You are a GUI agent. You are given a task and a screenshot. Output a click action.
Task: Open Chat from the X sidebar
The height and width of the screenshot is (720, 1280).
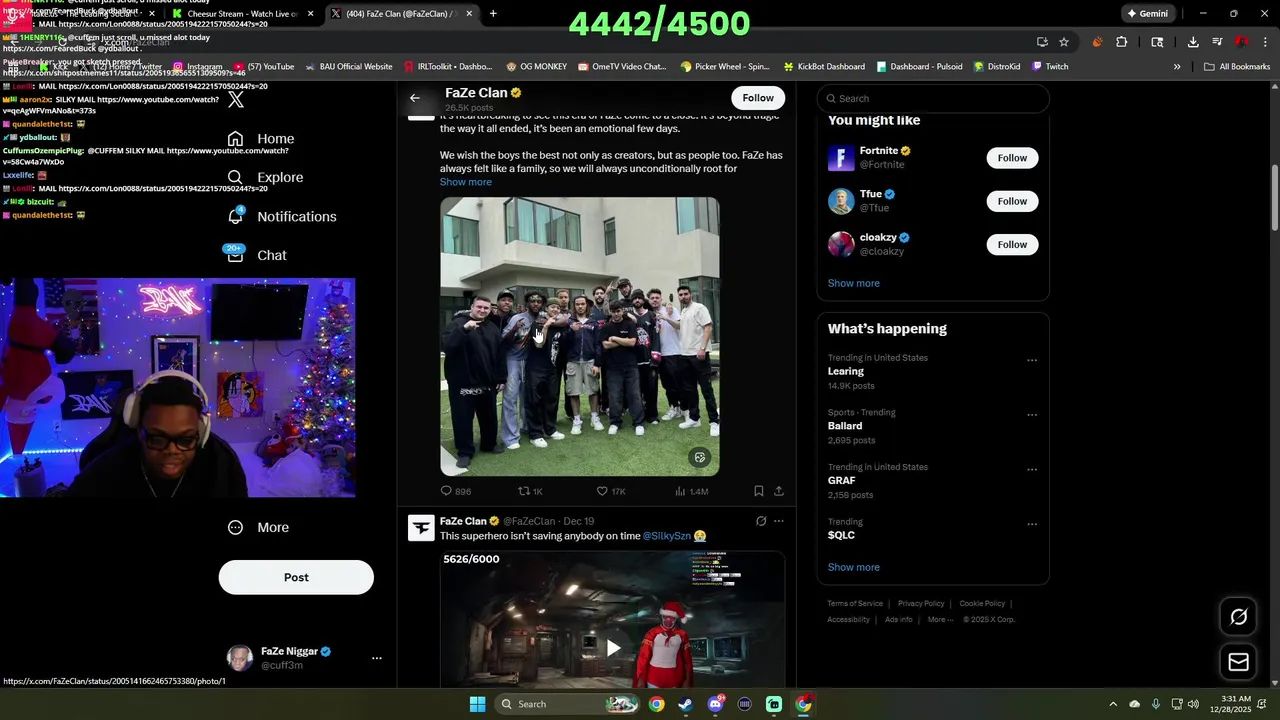(x=257, y=255)
